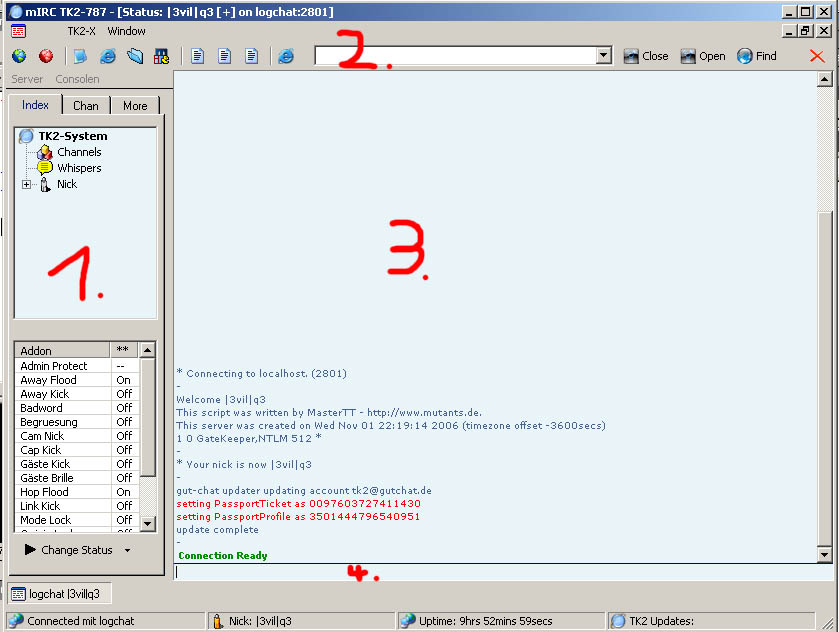Open the Change Status dropdown arrow

[x=127, y=551]
